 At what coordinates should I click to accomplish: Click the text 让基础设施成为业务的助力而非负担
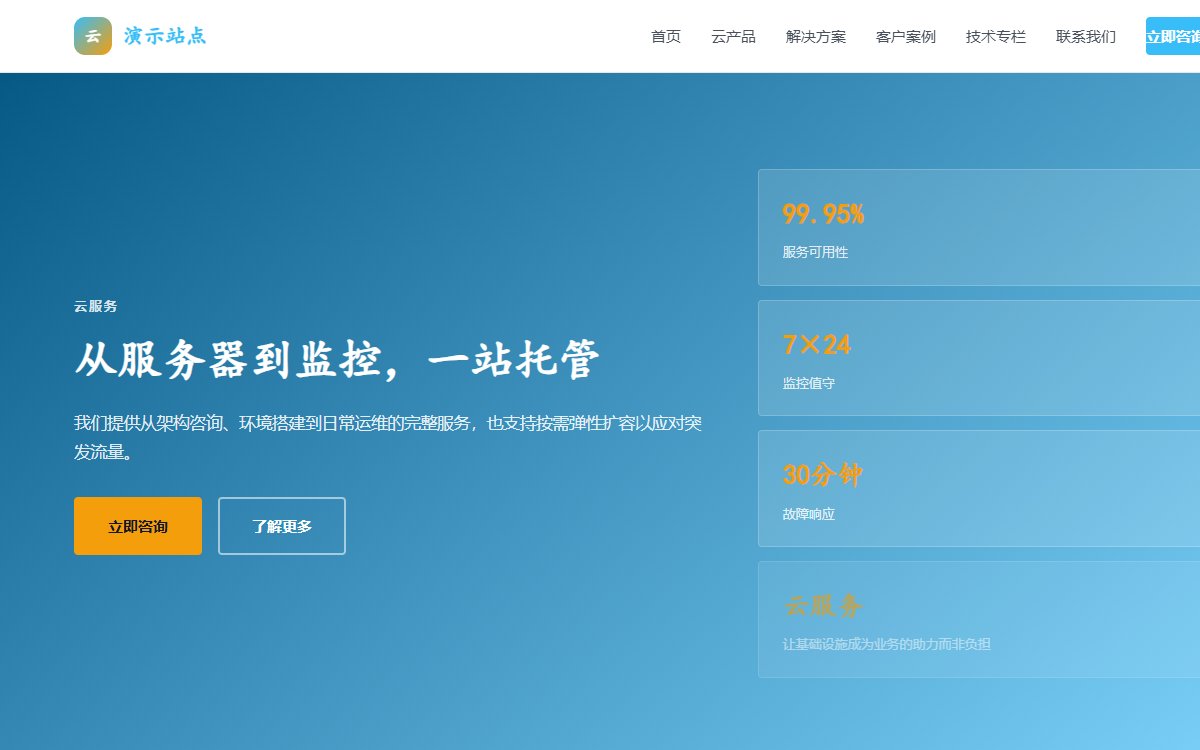(886, 644)
